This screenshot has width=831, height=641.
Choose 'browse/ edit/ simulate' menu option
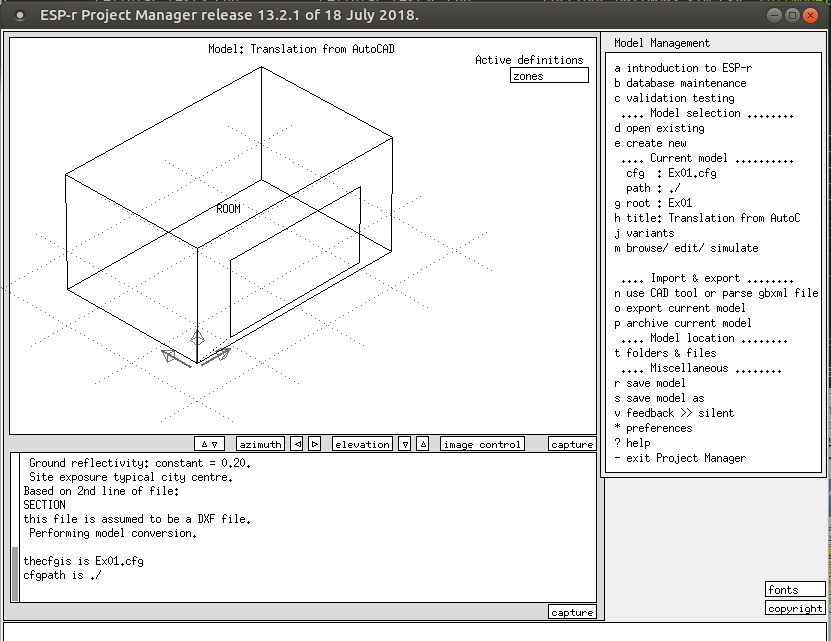686,248
